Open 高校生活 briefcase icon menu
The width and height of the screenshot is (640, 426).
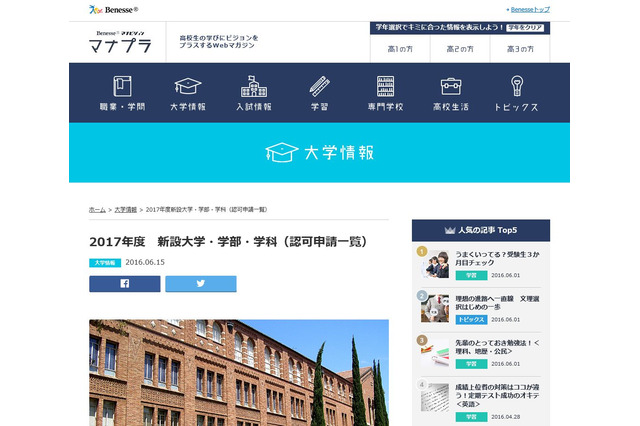451,87
